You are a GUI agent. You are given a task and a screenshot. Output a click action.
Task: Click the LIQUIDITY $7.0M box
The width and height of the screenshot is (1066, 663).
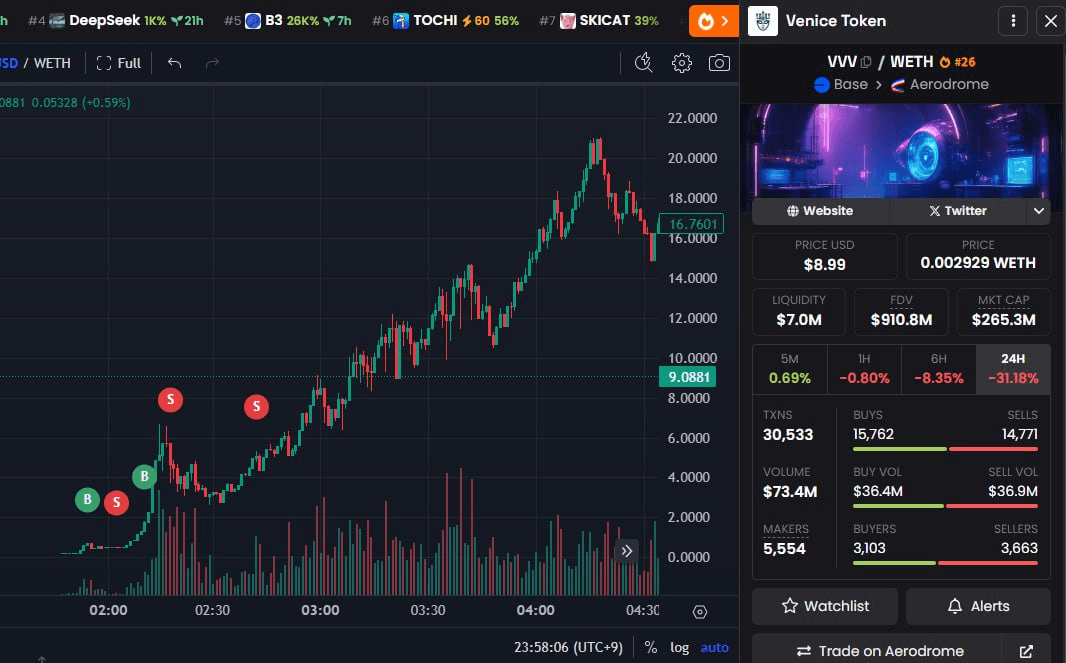[x=799, y=311]
